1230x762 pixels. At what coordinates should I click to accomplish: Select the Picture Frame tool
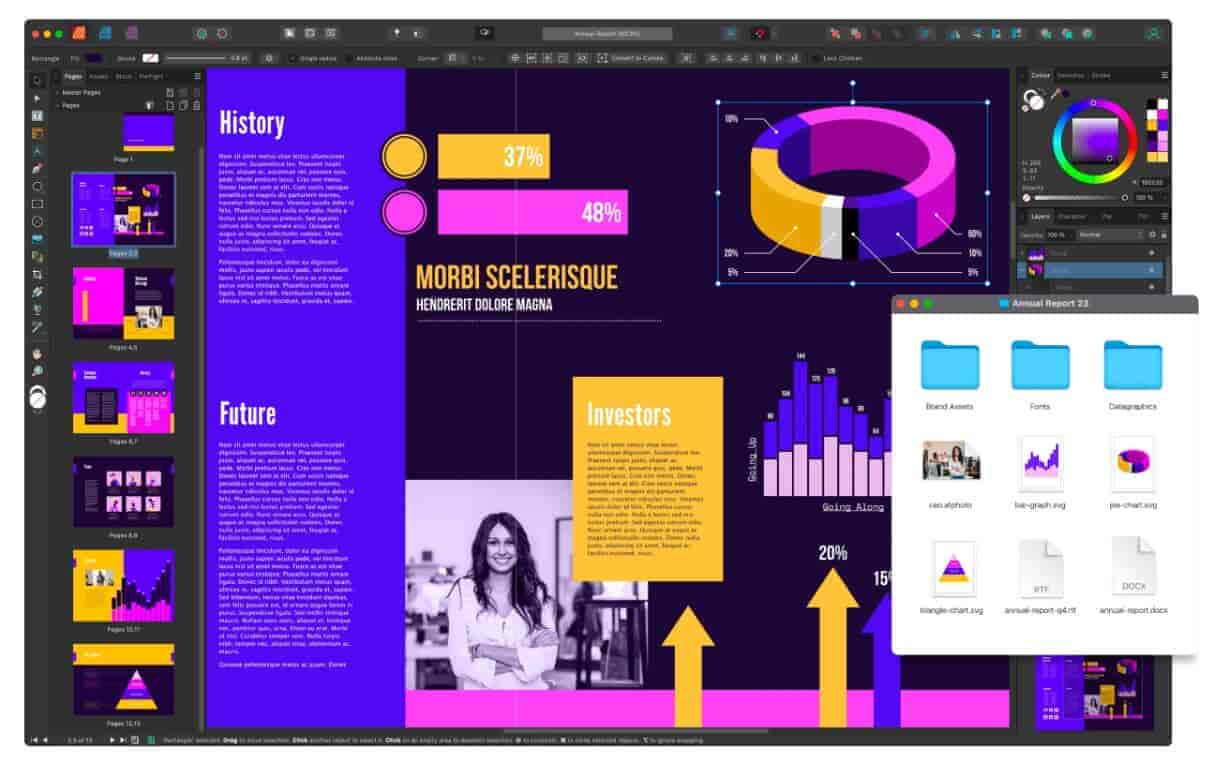pos(37,221)
